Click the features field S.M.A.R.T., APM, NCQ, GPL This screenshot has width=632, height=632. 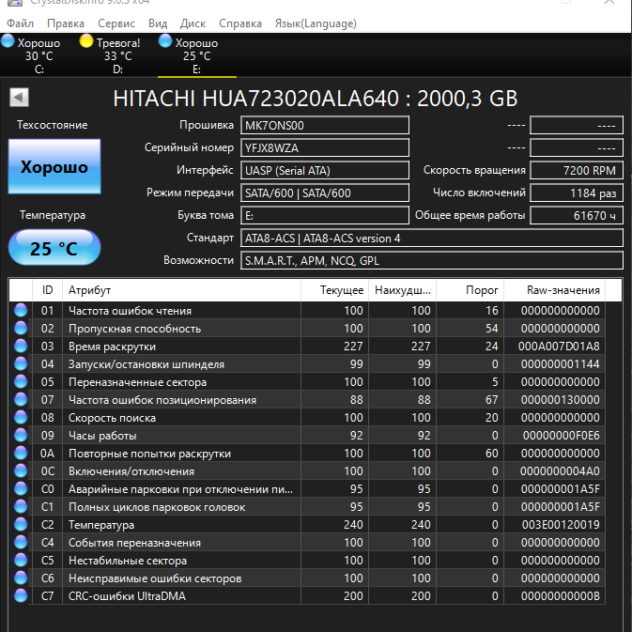pyautogui.click(x=432, y=261)
